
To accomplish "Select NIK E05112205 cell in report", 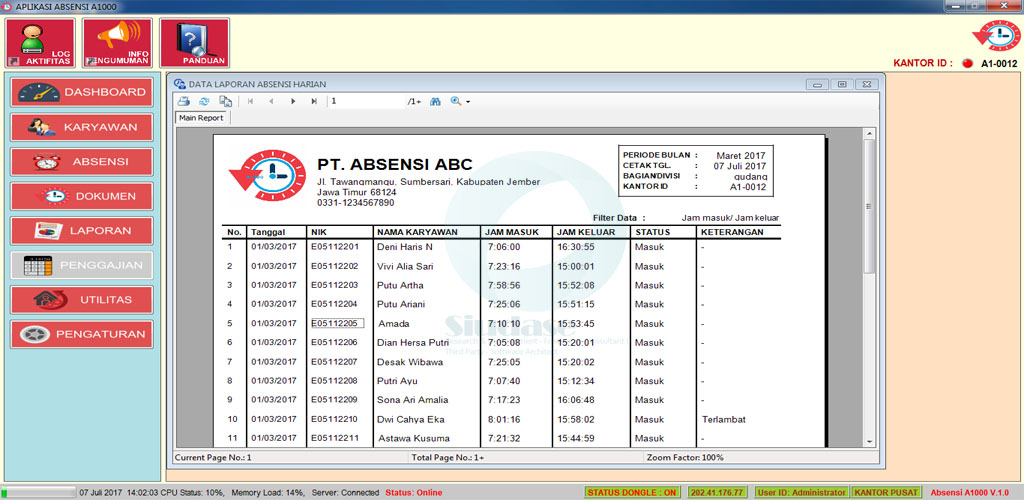I will tap(336, 323).
